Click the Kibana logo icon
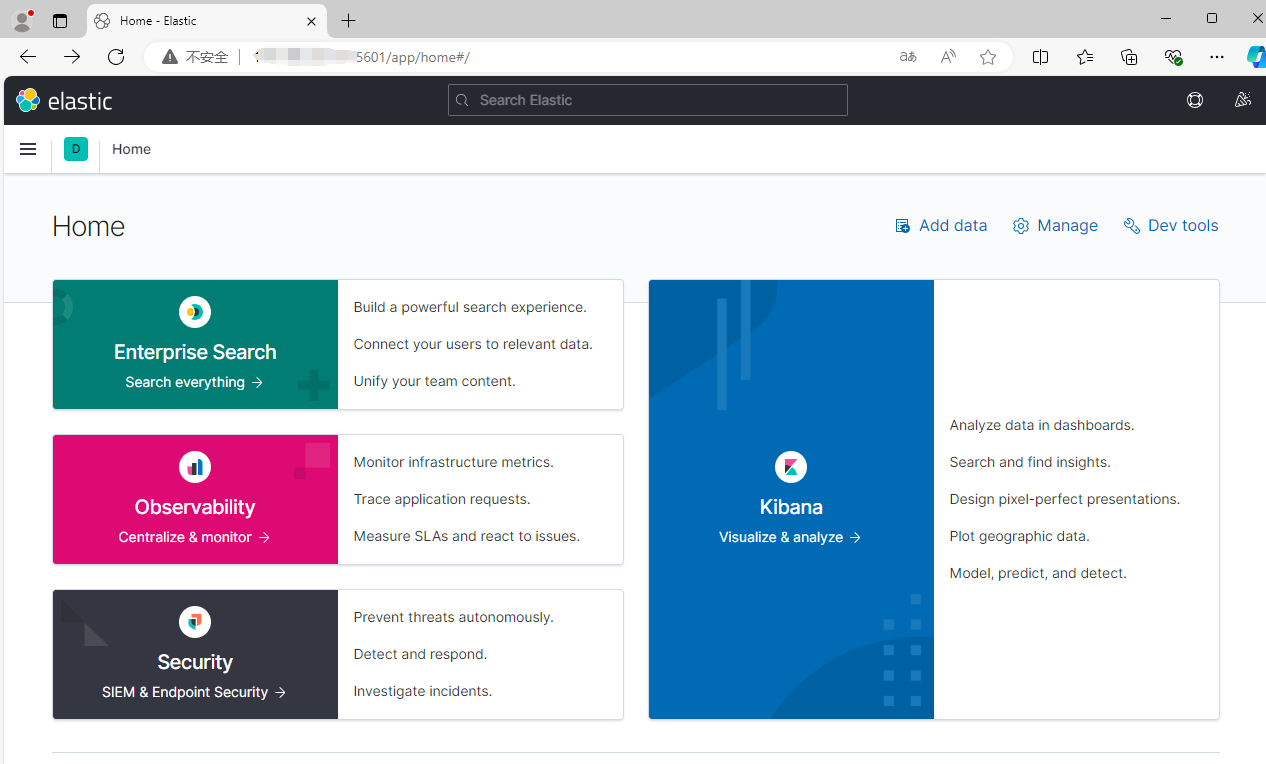1266x764 pixels. [x=791, y=467]
